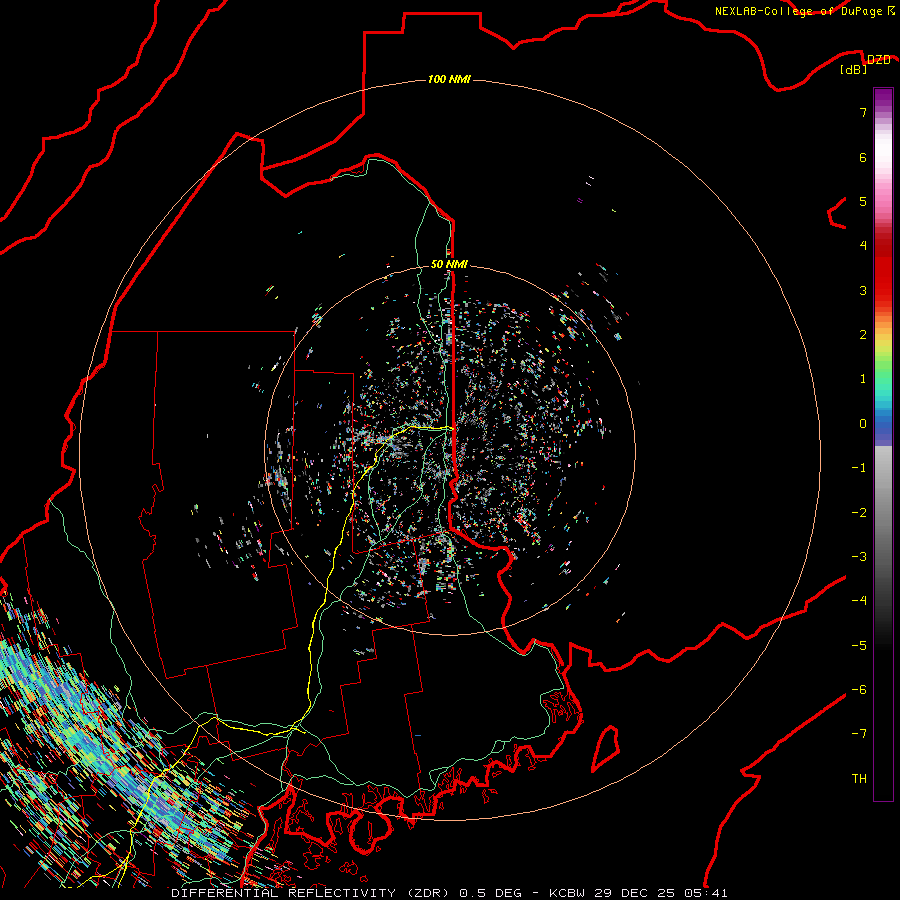Viewport: 900px width, 900px height.
Task: Click the 100 NMI range ring label
Action: click(x=449, y=79)
